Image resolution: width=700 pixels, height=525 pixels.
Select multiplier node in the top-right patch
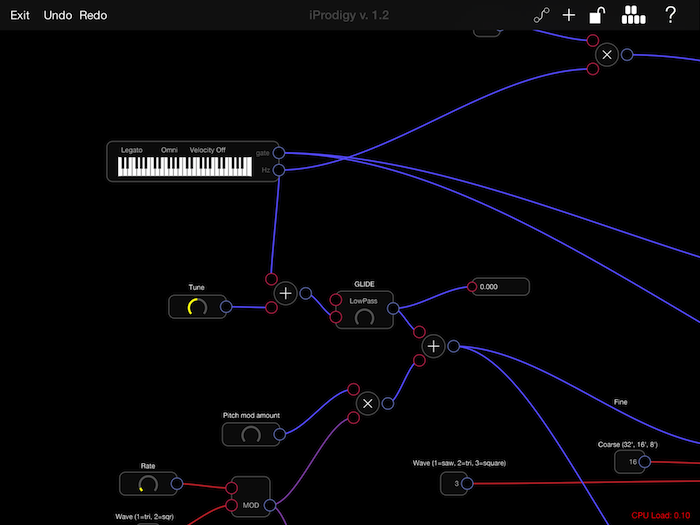click(607, 55)
